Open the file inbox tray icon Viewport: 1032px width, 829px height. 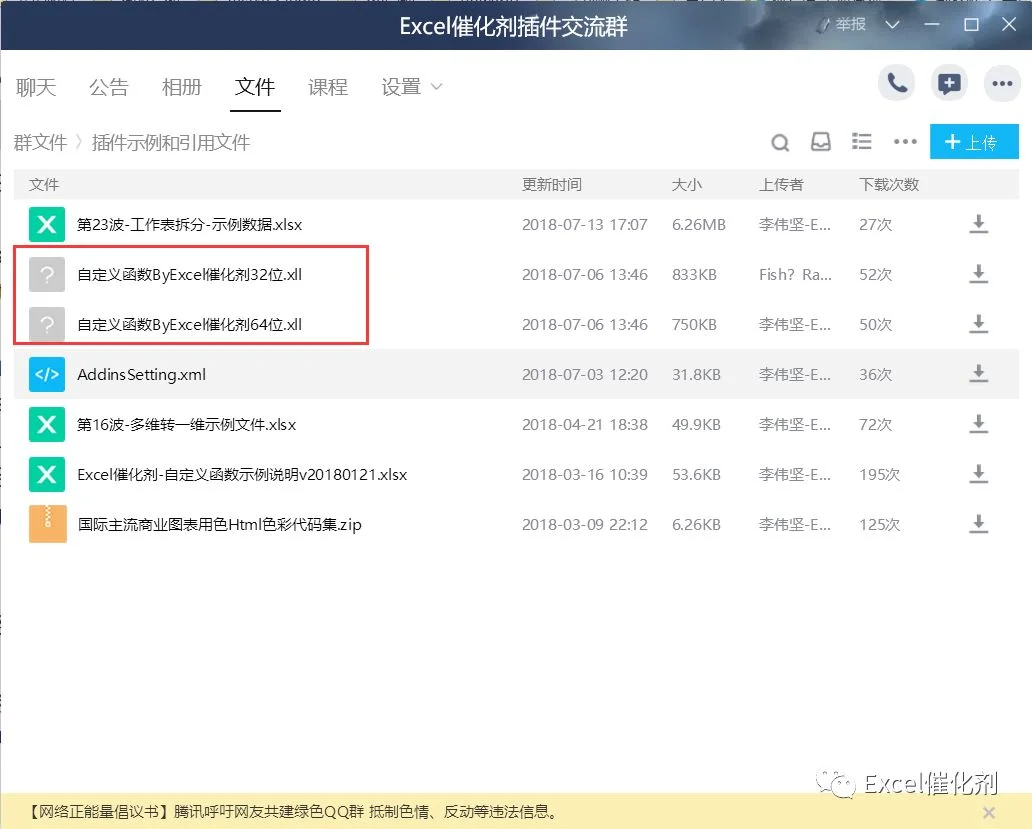tap(821, 141)
